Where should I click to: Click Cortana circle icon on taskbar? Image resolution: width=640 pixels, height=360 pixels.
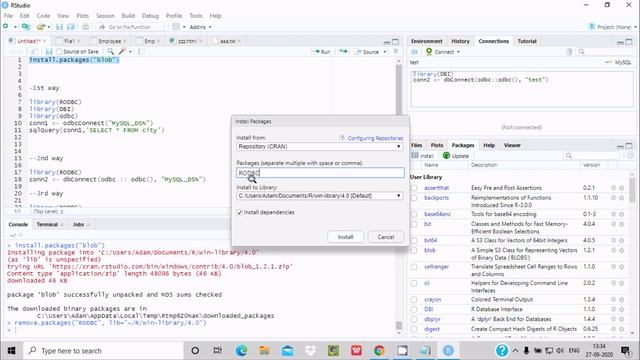click(195, 351)
